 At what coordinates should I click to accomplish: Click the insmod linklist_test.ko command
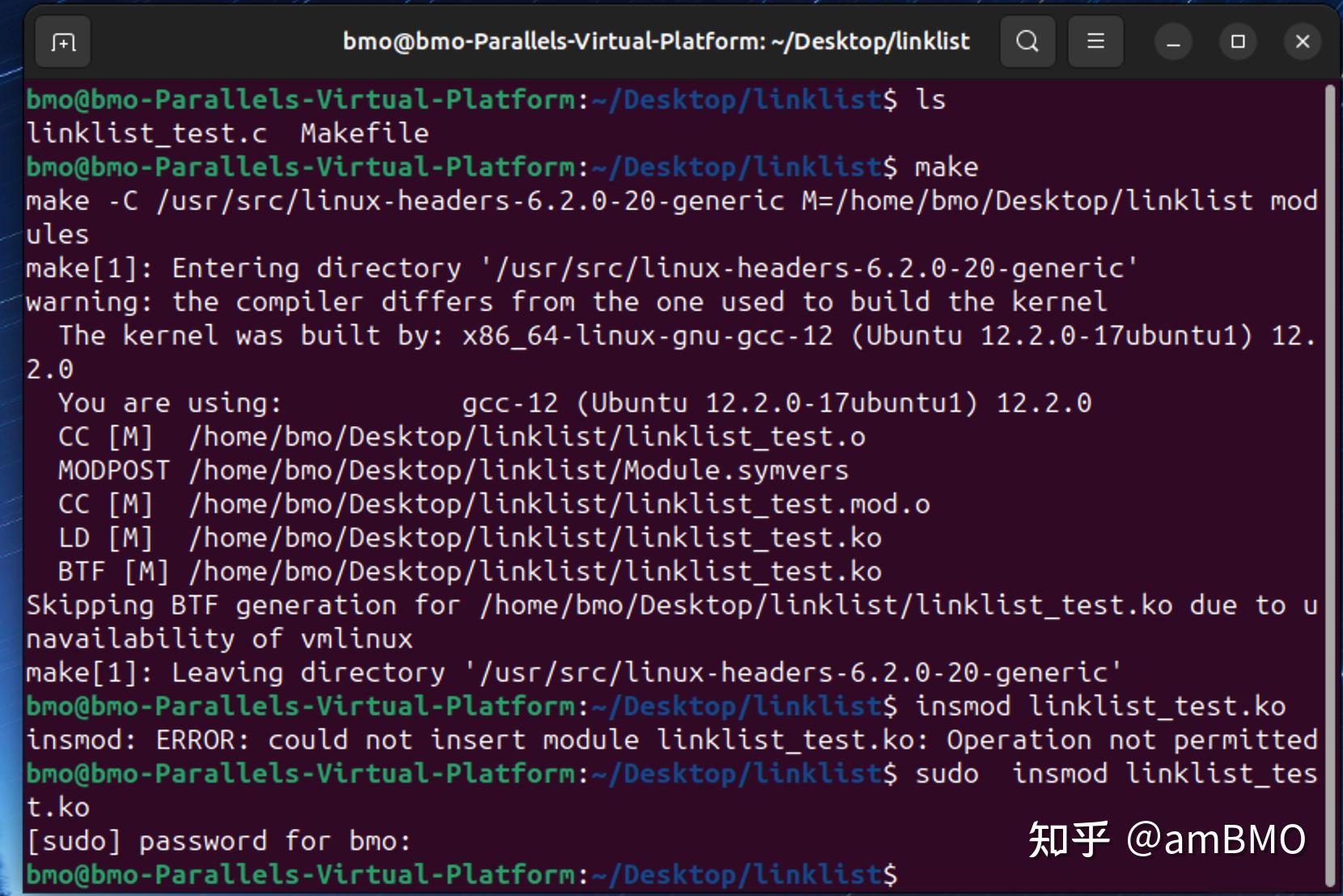pos(1100,705)
